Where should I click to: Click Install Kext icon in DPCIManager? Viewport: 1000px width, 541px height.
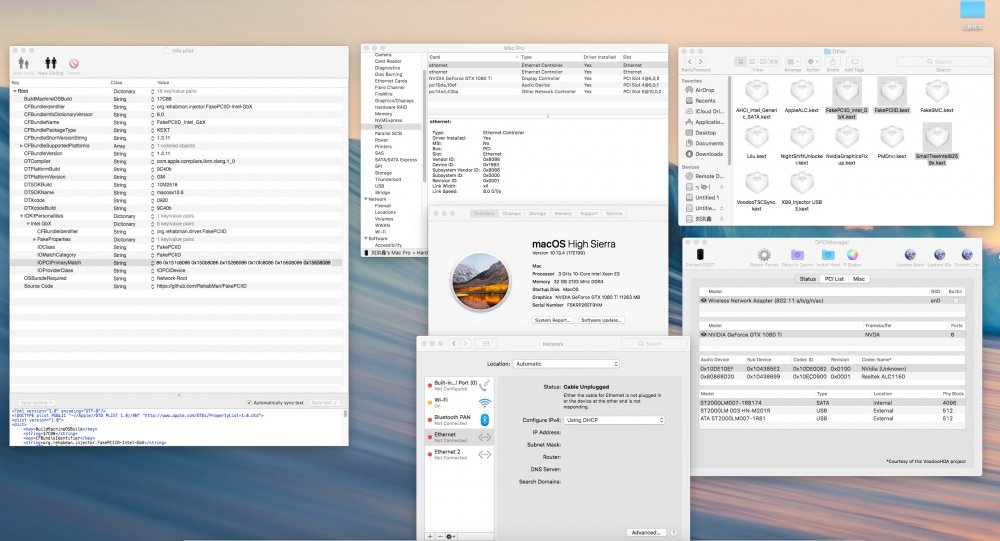(828, 255)
